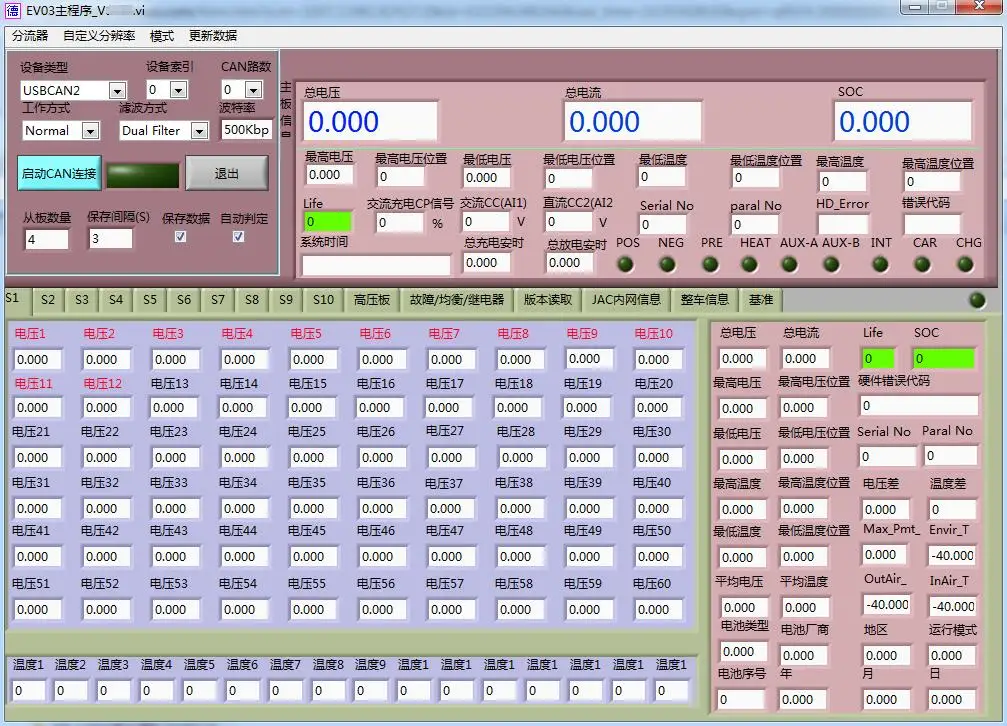Expand the 设备索引 dropdown
The width and height of the screenshot is (1007, 726).
click(x=179, y=91)
